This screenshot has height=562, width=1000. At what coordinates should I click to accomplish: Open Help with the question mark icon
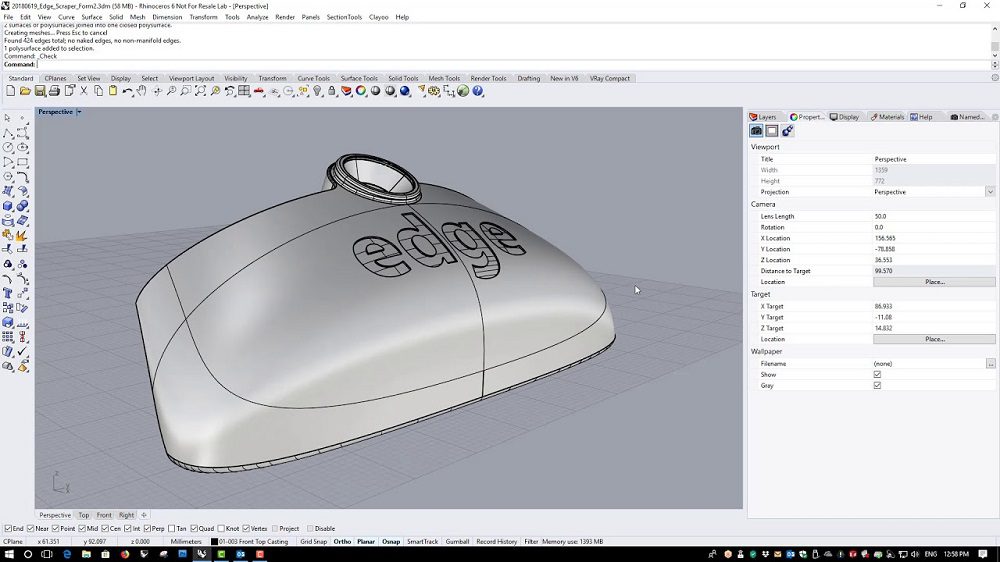[x=478, y=91]
